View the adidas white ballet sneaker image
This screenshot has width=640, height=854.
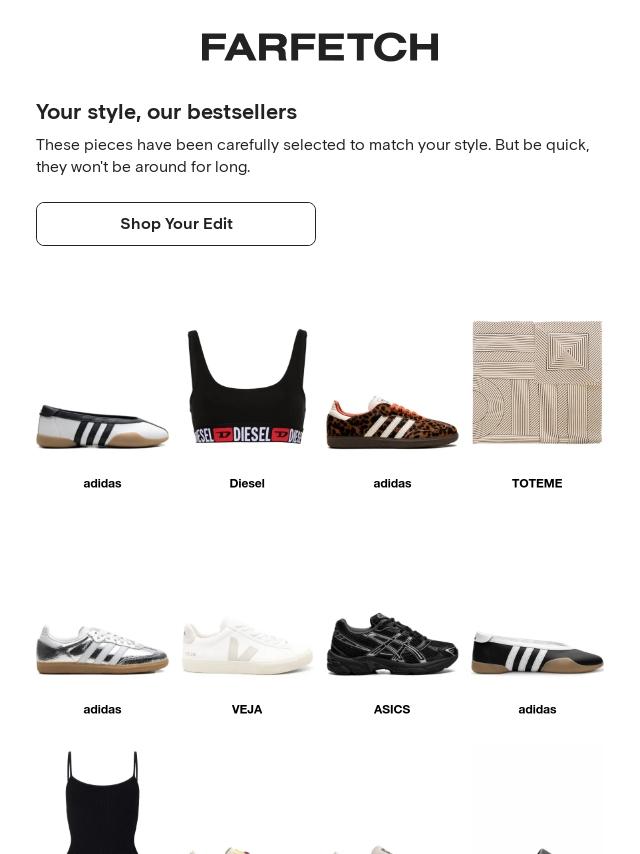point(102,426)
